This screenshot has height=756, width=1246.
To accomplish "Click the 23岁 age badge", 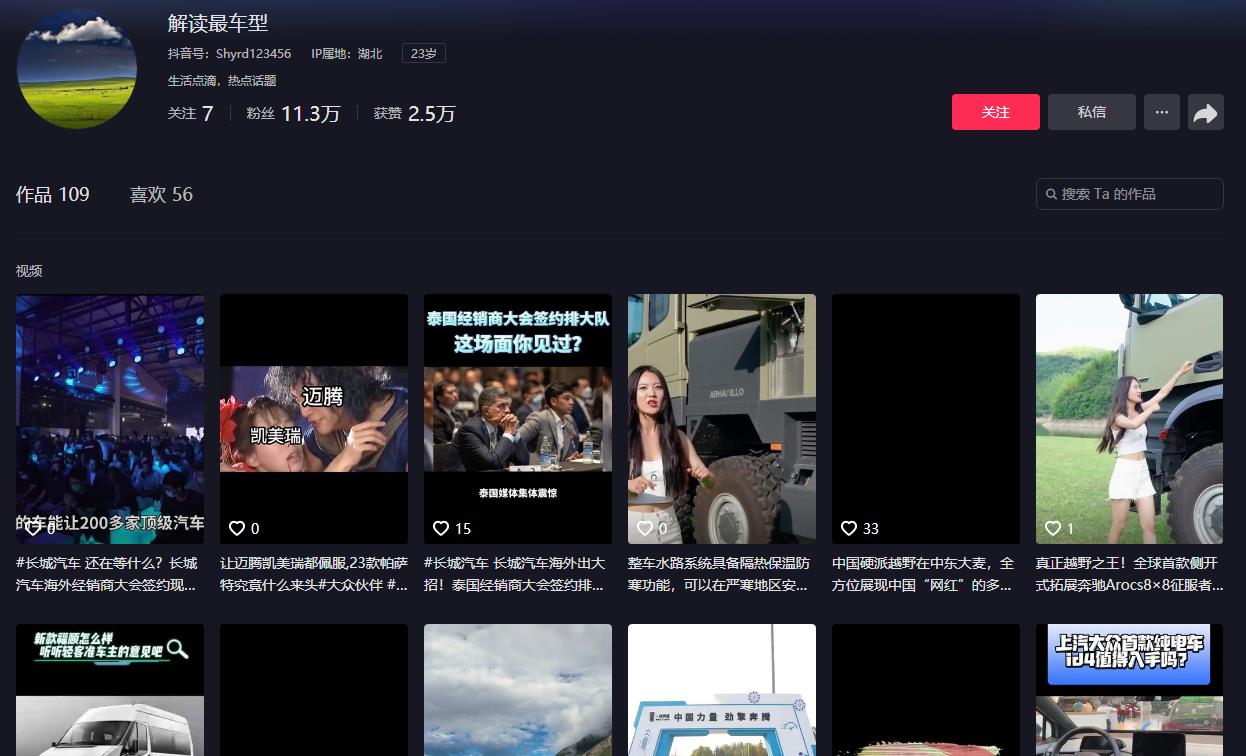I will pyautogui.click(x=424, y=54).
